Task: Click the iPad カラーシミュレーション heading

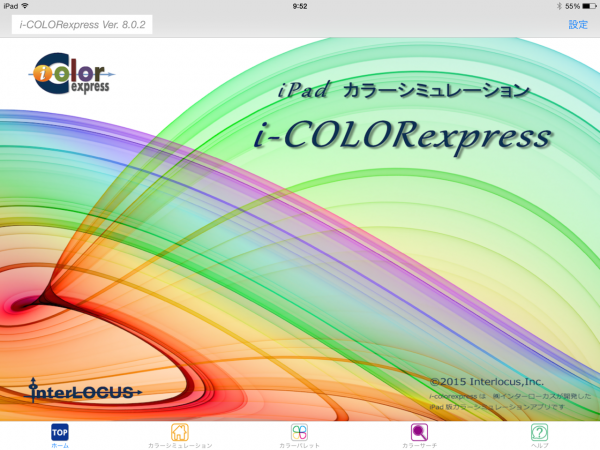Action: tap(404, 91)
